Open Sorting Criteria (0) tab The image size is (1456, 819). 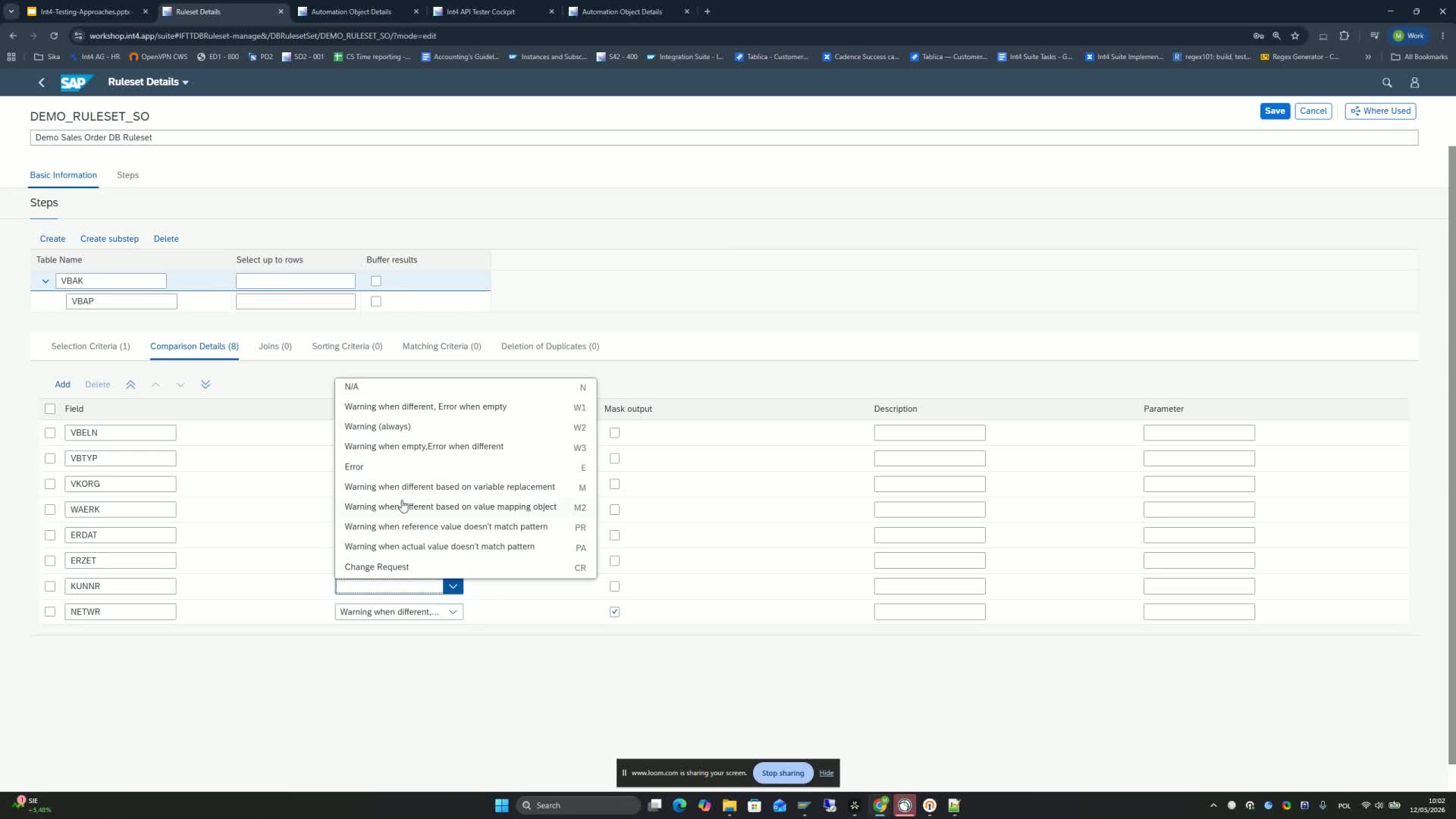pyautogui.click(x=347, y=347)
